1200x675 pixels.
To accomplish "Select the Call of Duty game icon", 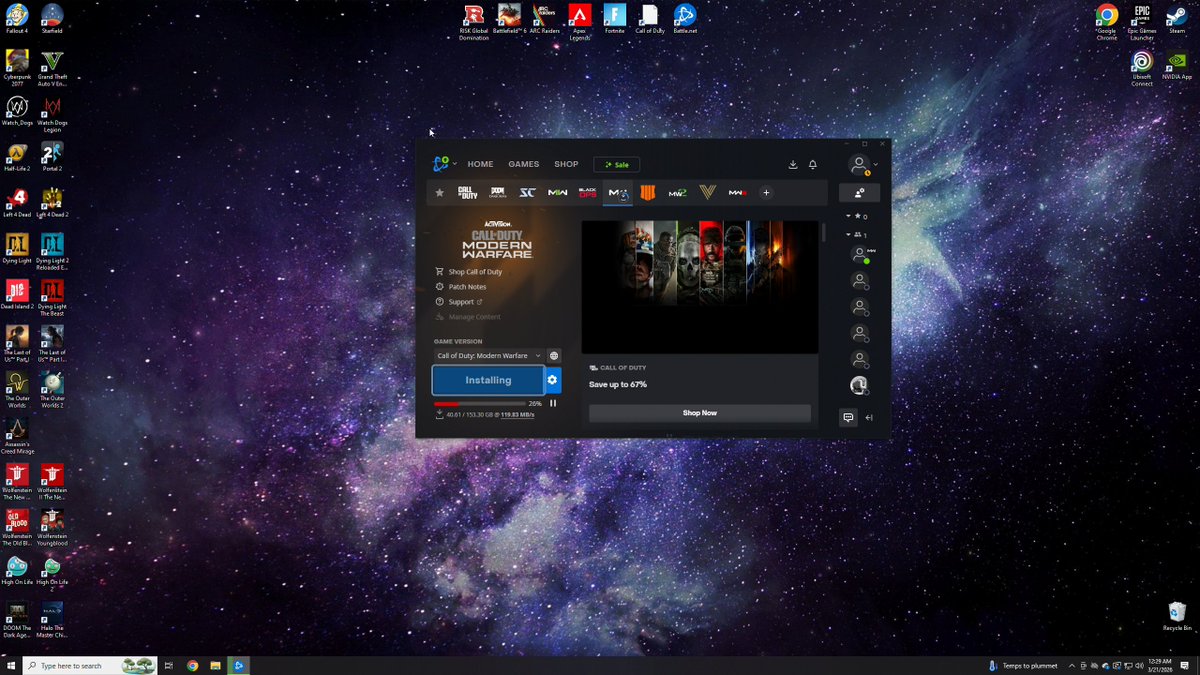I will coord(468,192).
